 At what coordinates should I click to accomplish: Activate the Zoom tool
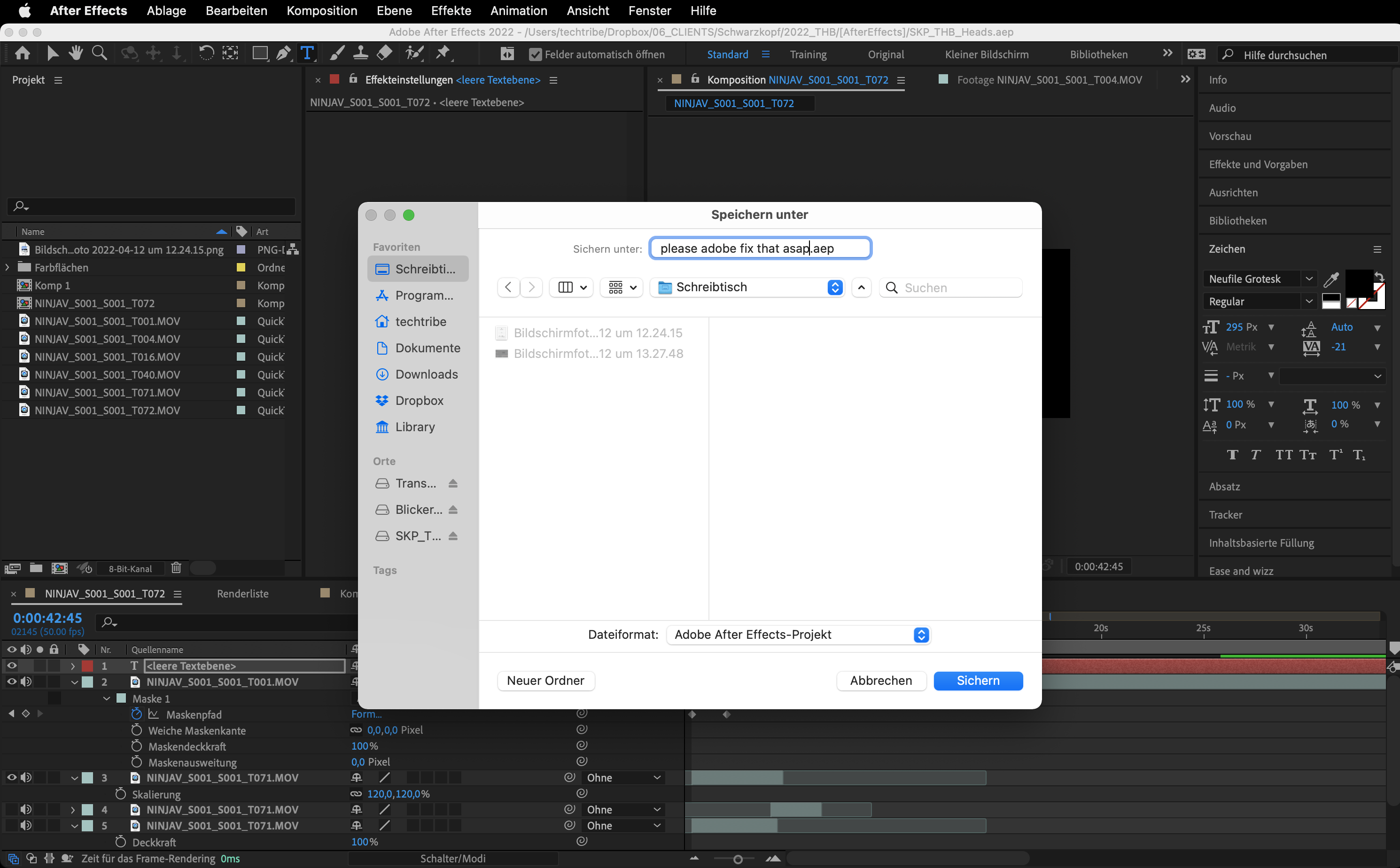tap(99, 53)
